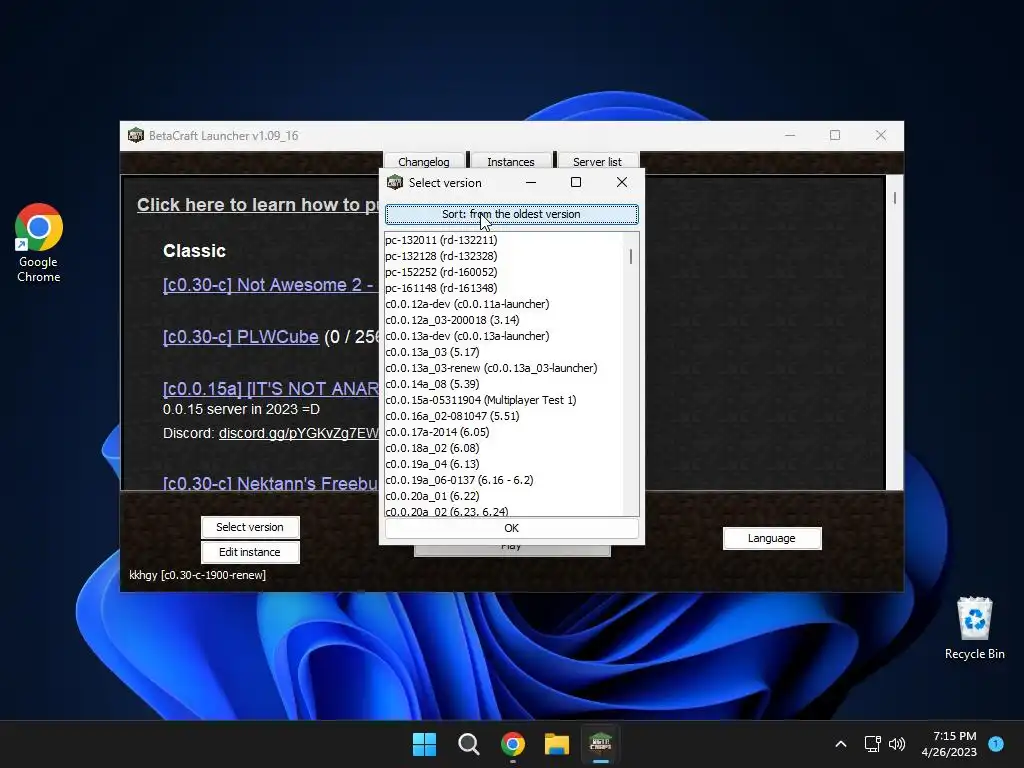This screenshot has width=1024, height=768.
Task: Select version c0.0.13a_03 (5.17)
Action: pos(504,352)
